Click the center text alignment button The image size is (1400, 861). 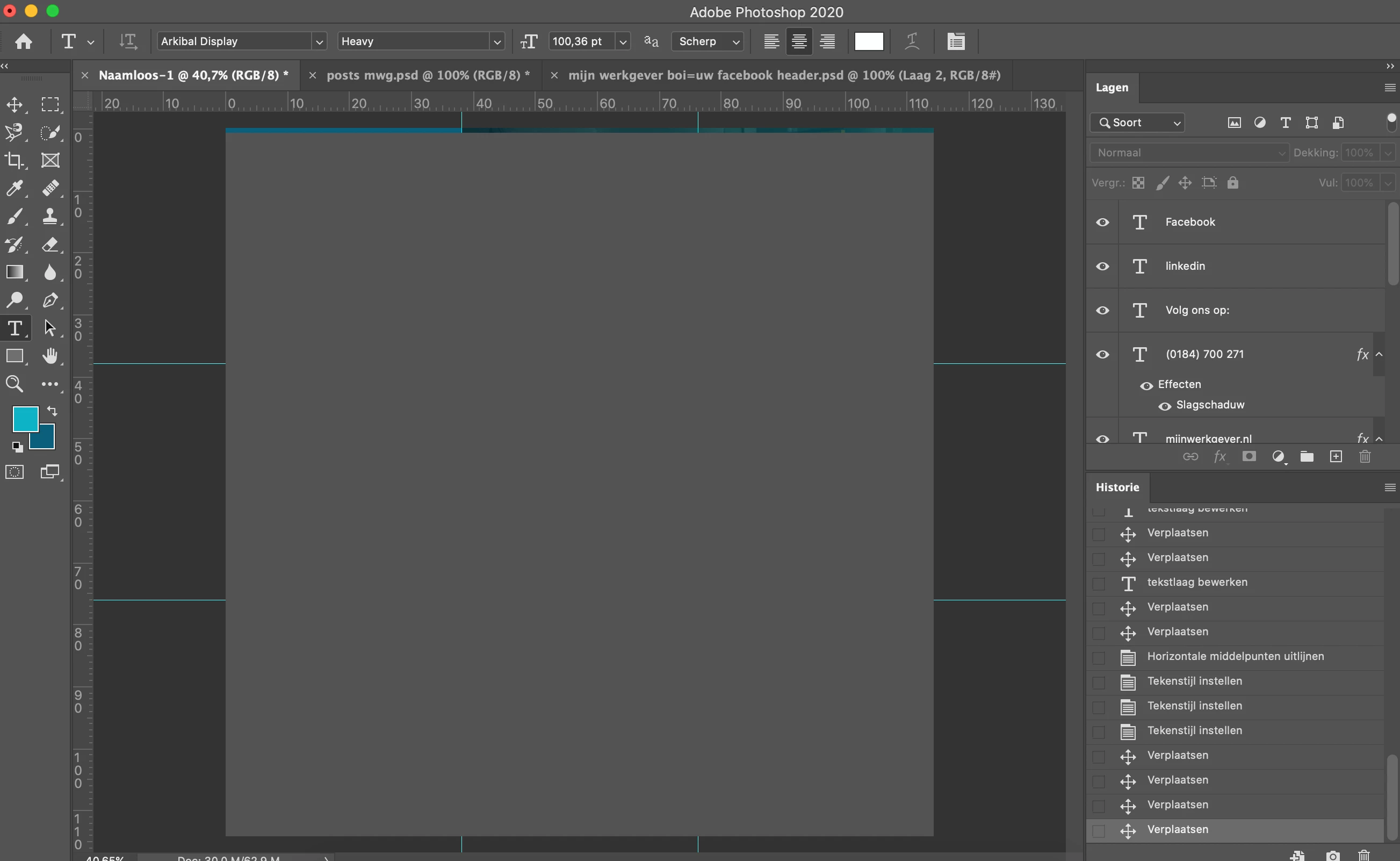point(799,41)
